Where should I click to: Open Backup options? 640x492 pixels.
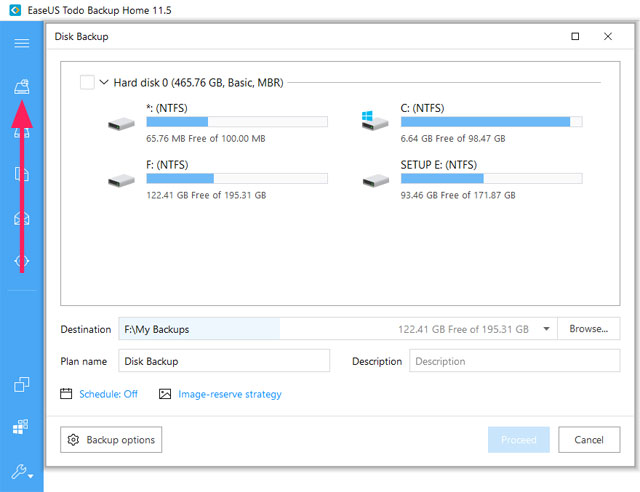tap(111, 440)
